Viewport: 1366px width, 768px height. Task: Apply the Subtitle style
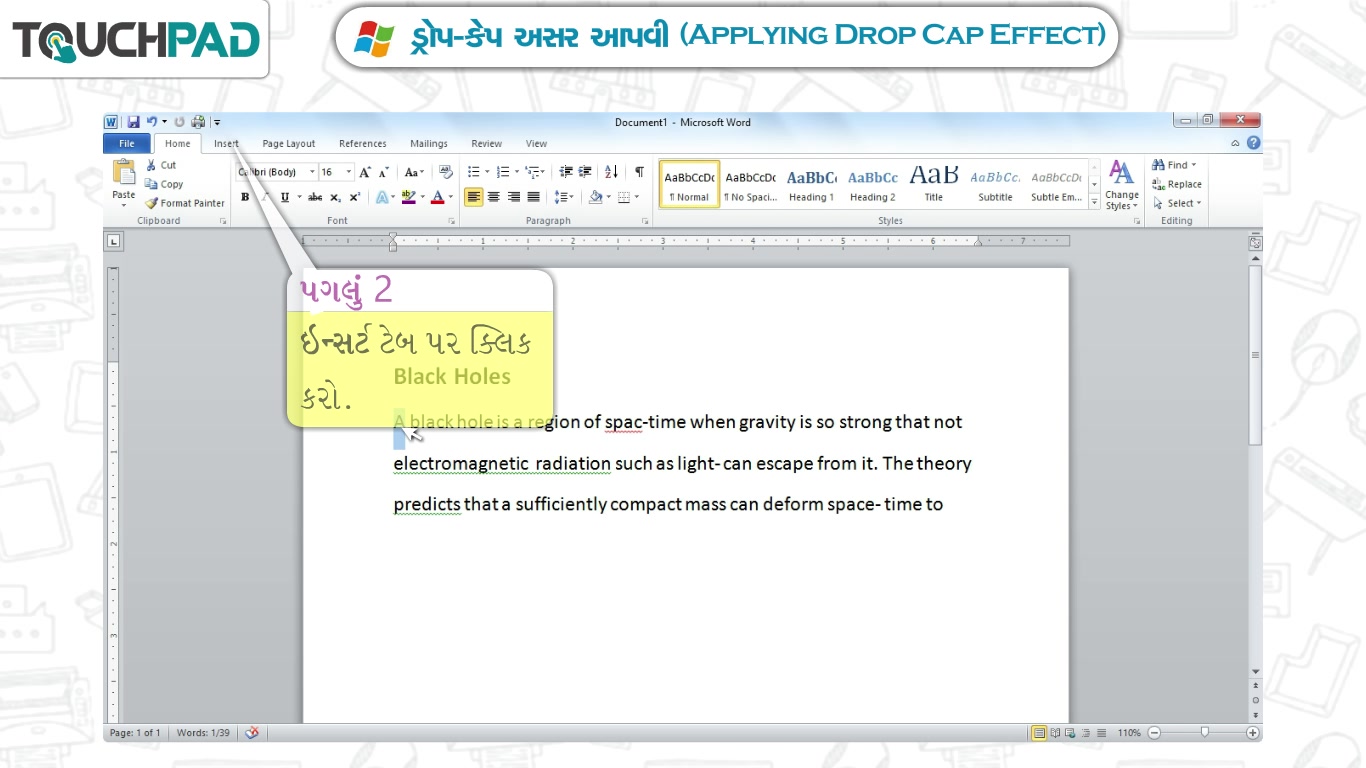(995, 184)
